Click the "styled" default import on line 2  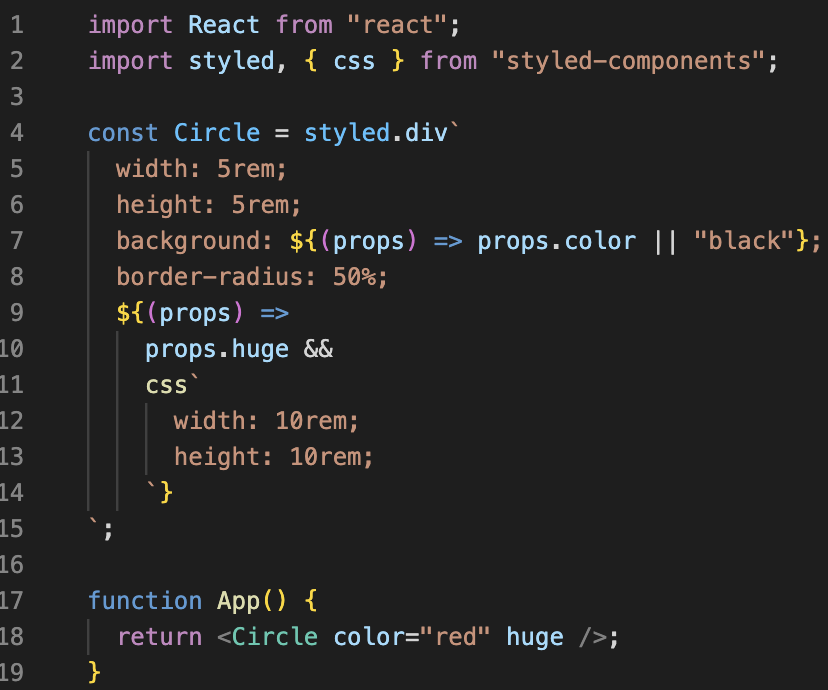click(x=231, y=61)
